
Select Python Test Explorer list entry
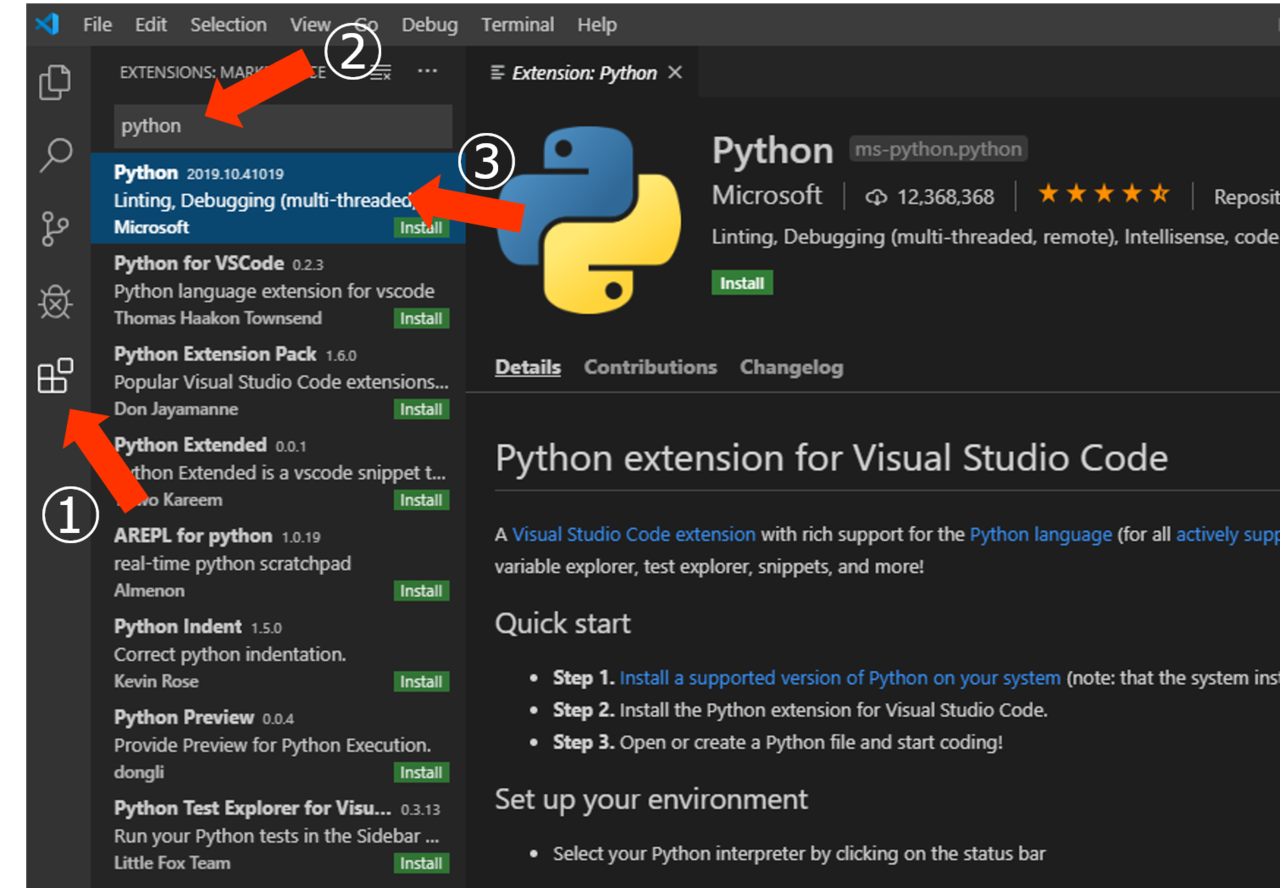click(278, 836)
